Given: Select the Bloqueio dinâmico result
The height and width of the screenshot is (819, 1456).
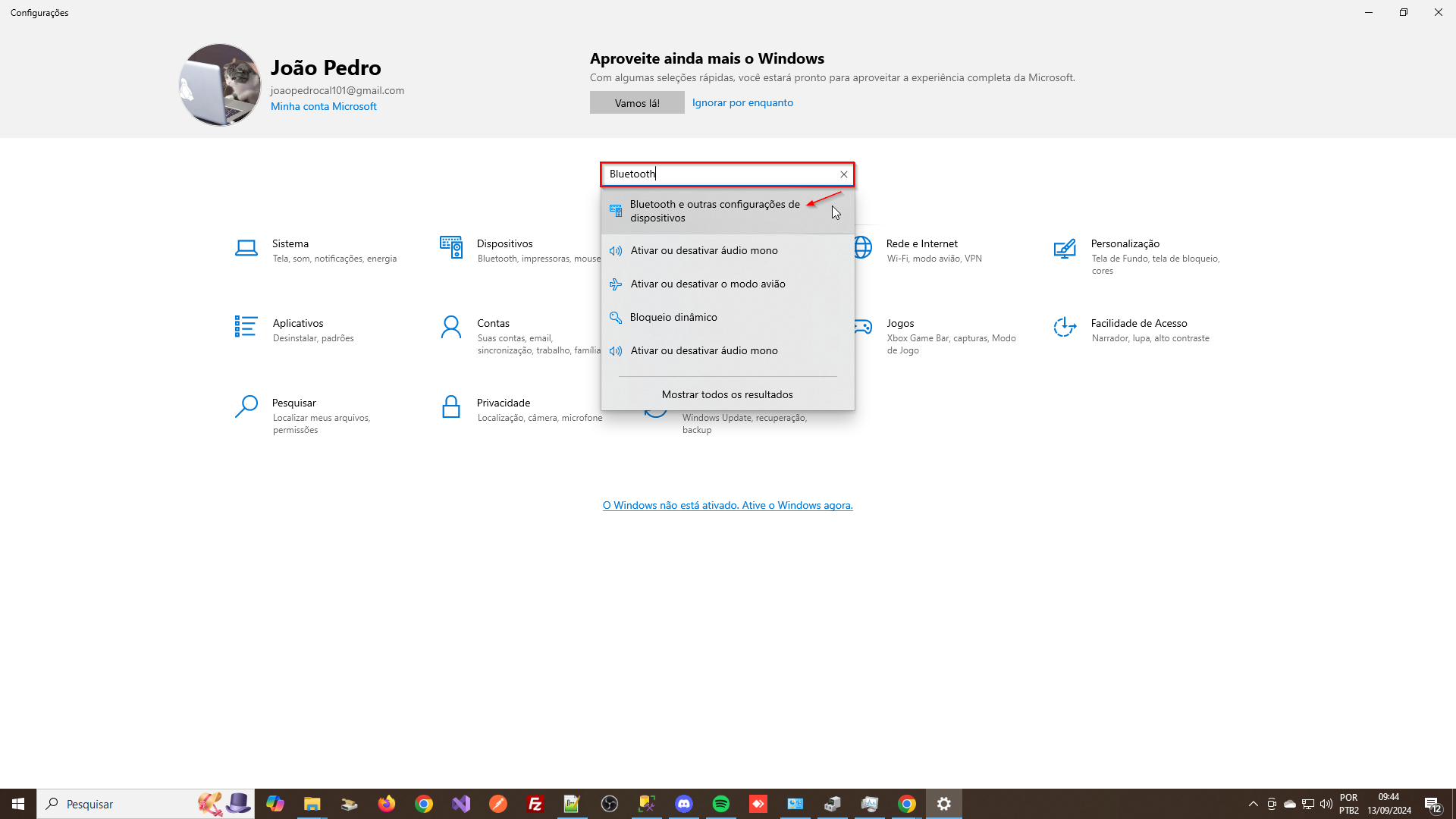Looking at the screenshot, I should [727, 318].
